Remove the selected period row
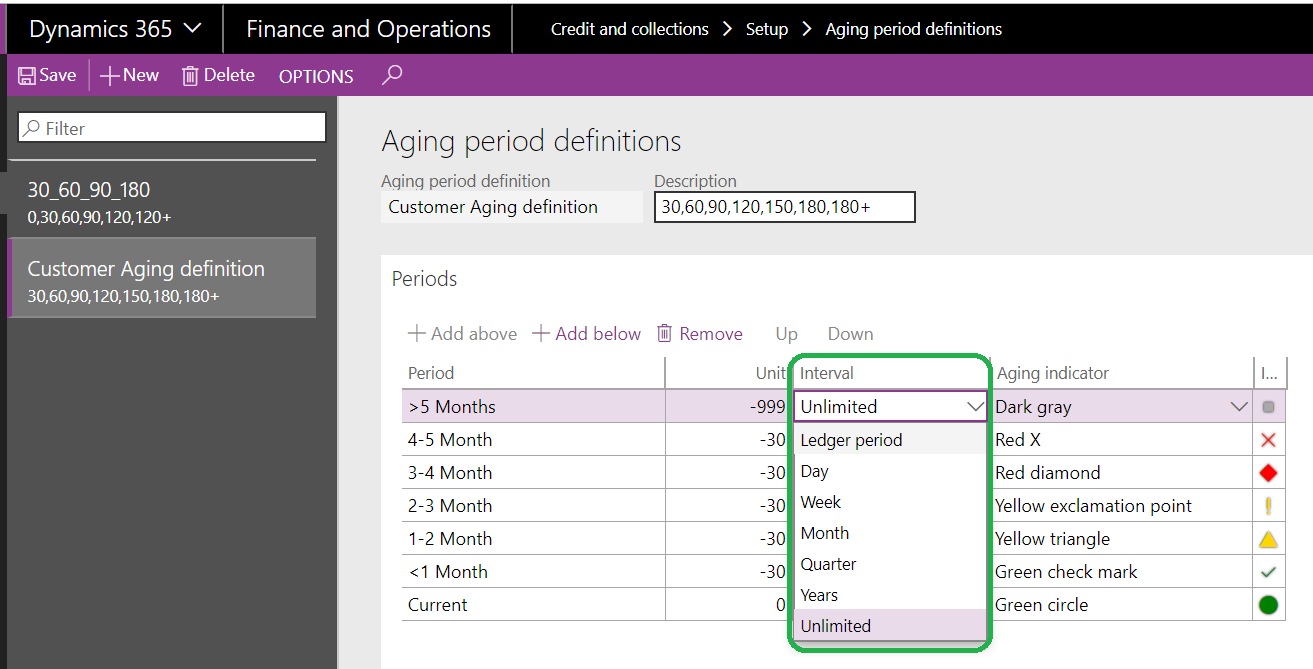Viewport: 1313px width, 669px height. pos(699,334)
